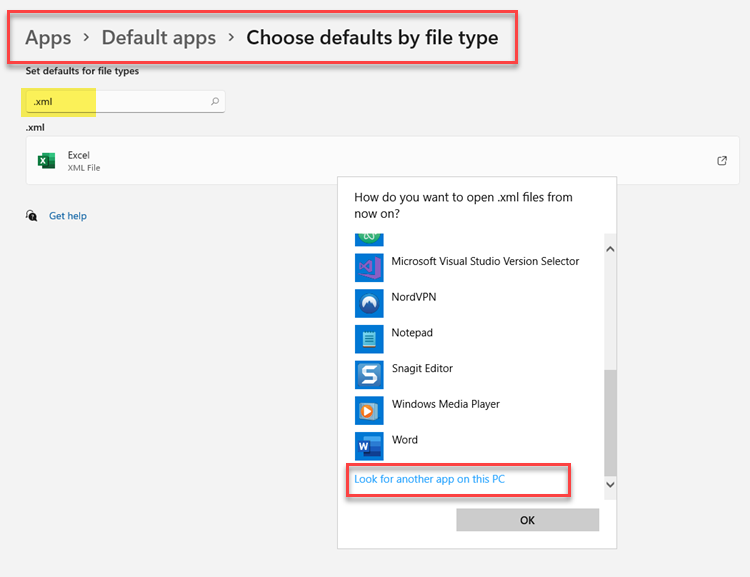Open Look for another app on this PC
This screenshot has height=577, width=750.
(x=429, y=479)
